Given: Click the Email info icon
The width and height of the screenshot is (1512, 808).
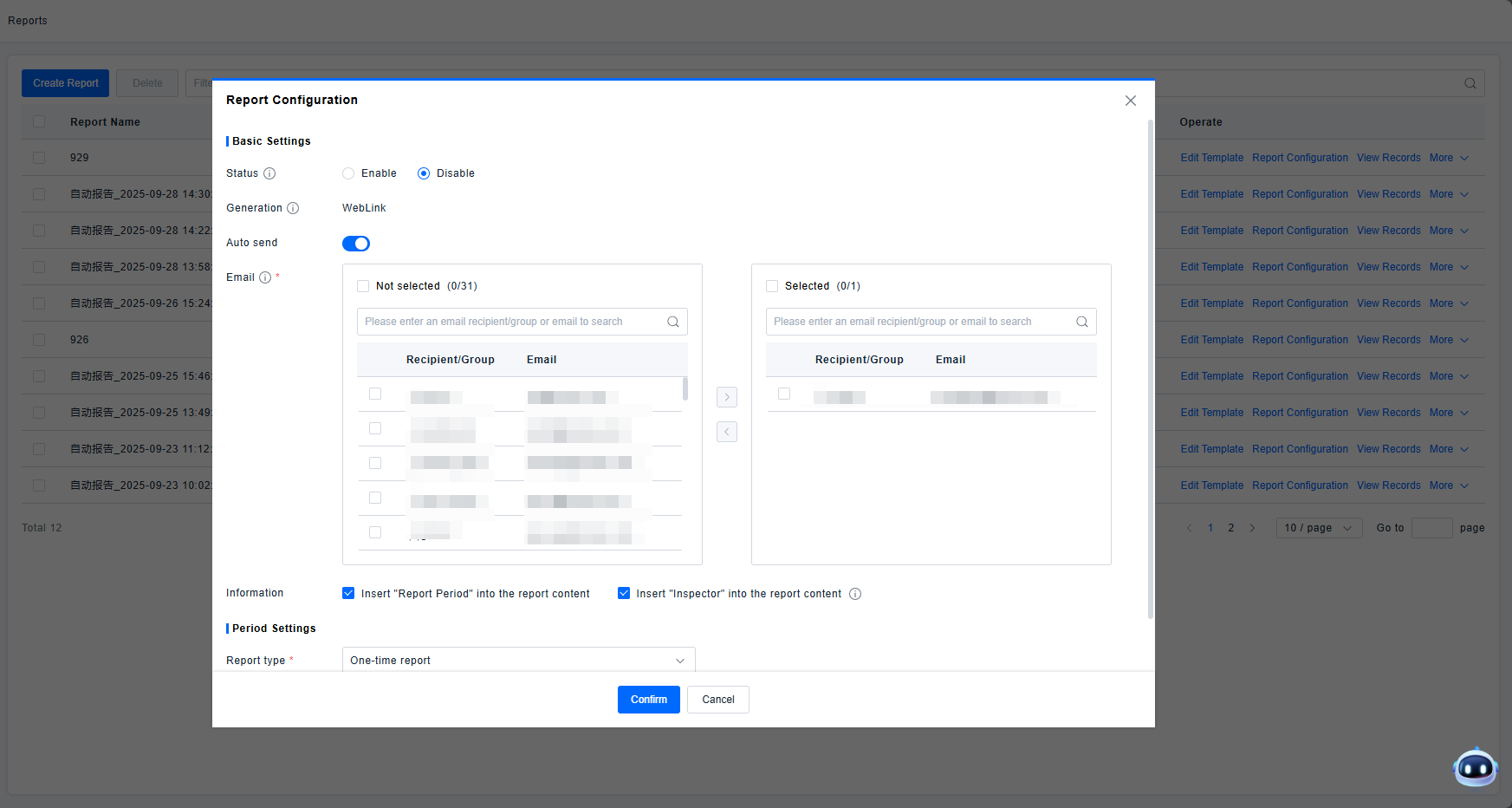Looking at the screenshot, I should click(x=265, y=277).
